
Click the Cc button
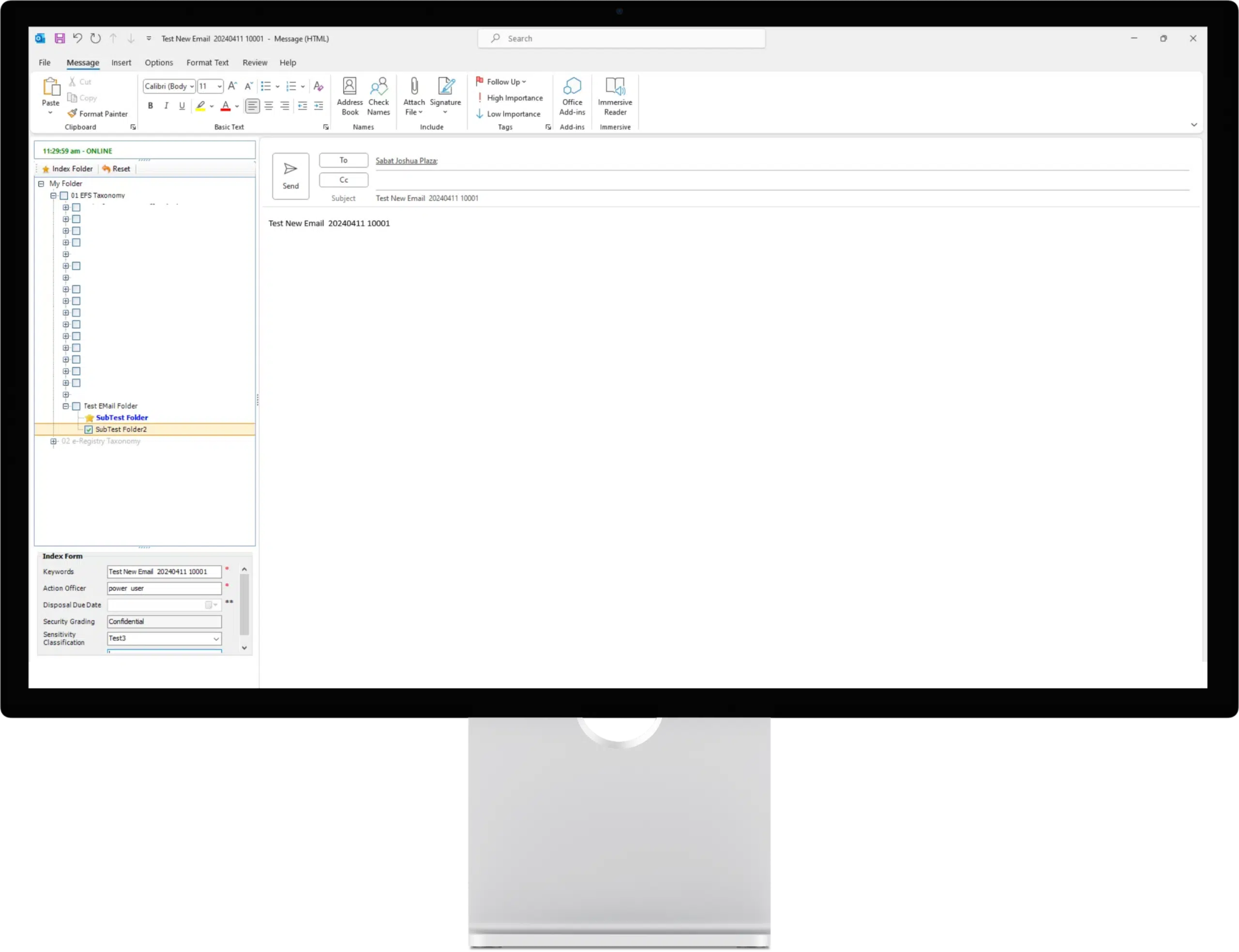(344, 180)
